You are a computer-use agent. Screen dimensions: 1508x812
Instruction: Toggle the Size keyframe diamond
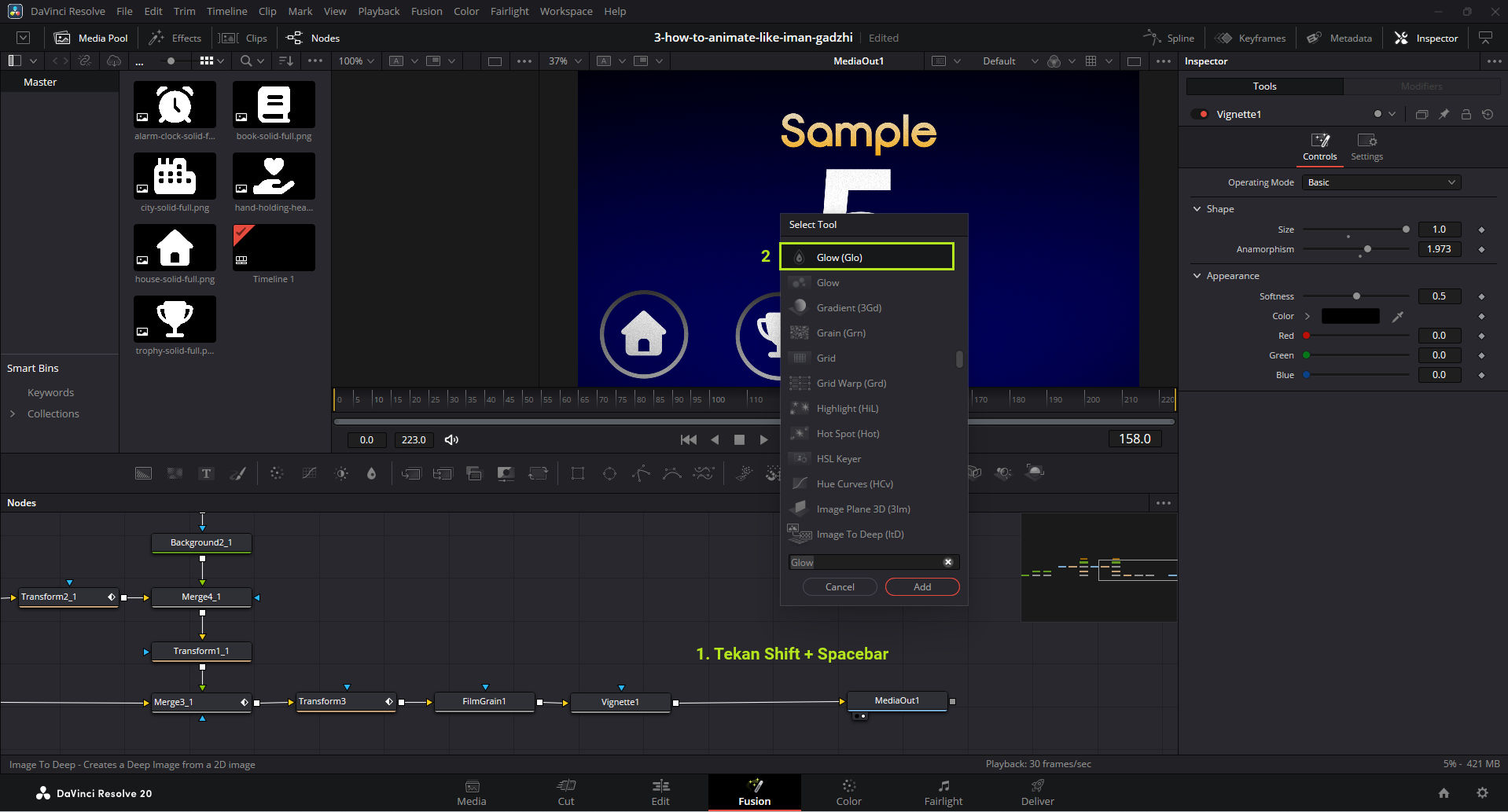[1481, 230]
